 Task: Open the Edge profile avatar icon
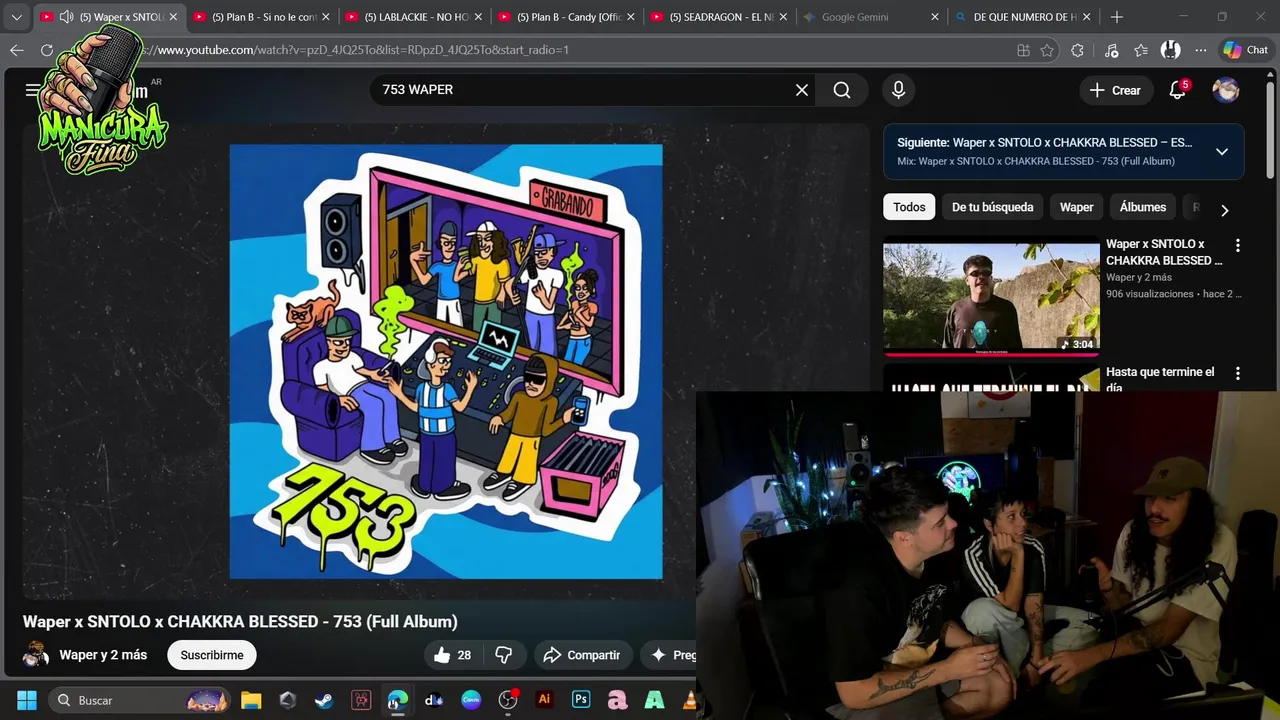click(x=1171, y=50)
